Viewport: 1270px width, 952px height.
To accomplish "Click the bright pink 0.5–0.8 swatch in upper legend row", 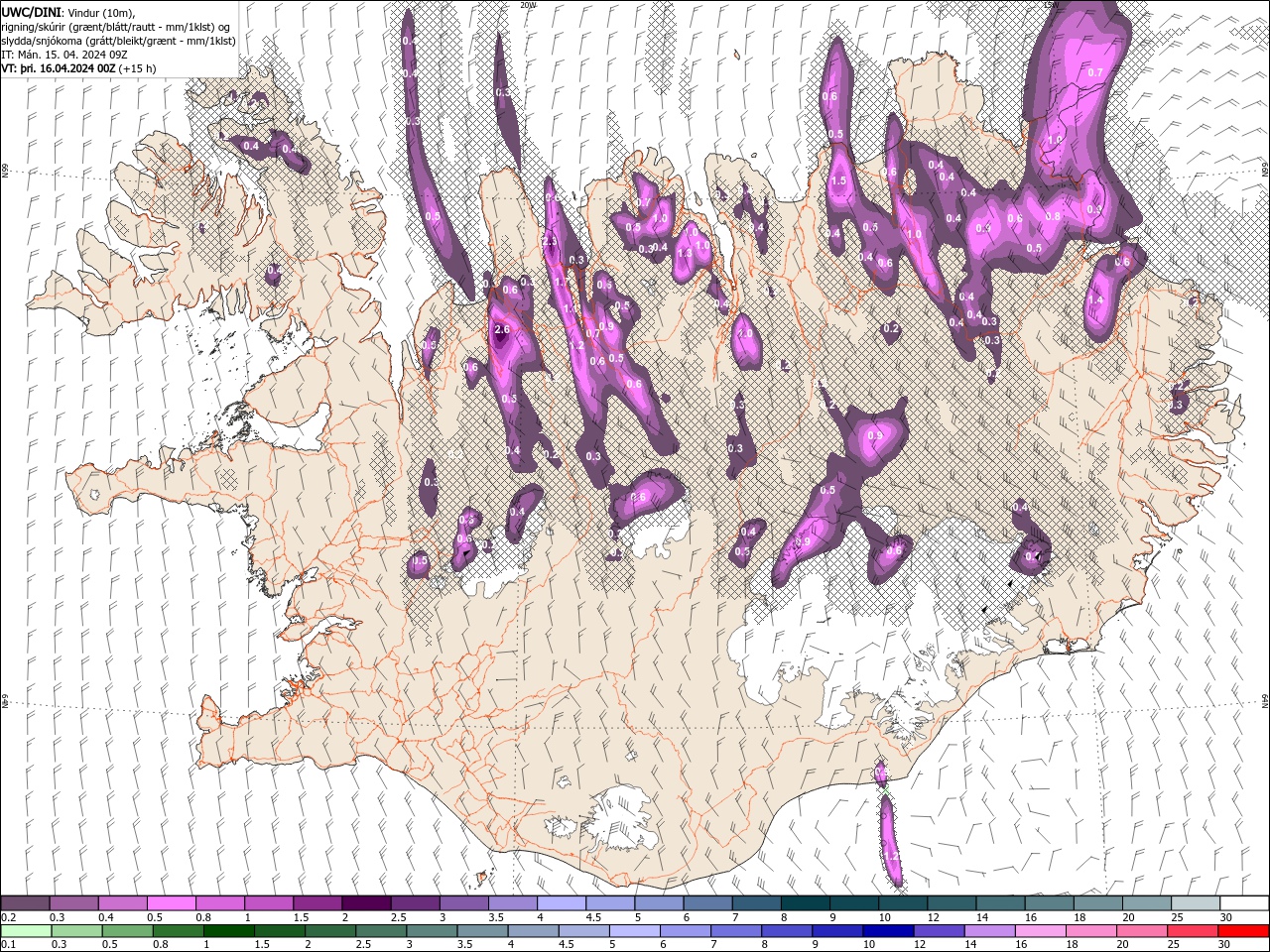I will 172,903.
